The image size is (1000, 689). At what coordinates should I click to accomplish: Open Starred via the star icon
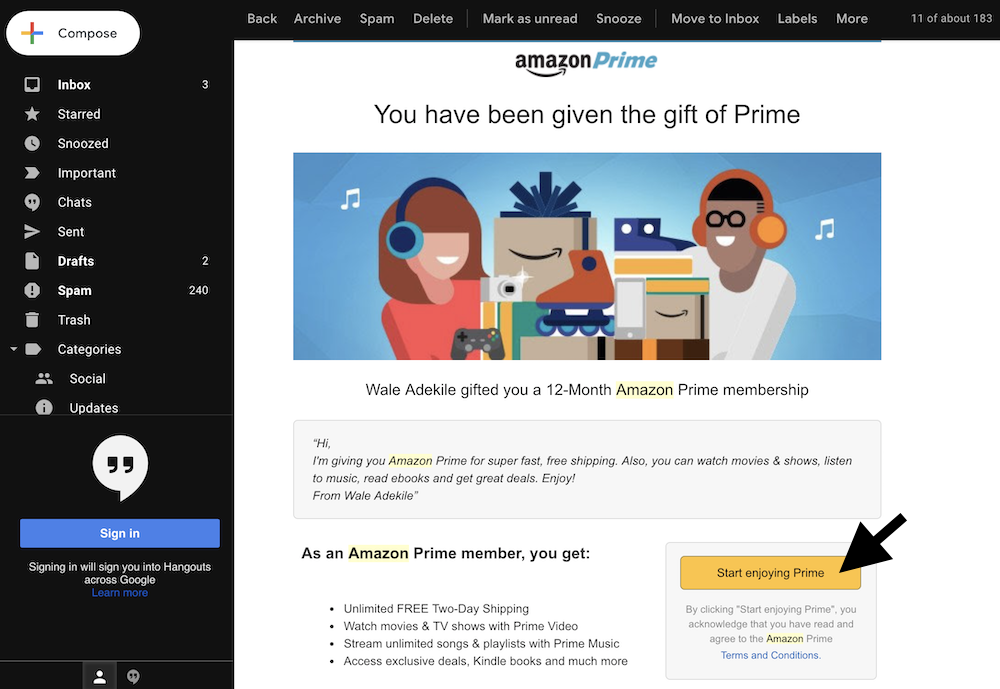coord(32,114)
